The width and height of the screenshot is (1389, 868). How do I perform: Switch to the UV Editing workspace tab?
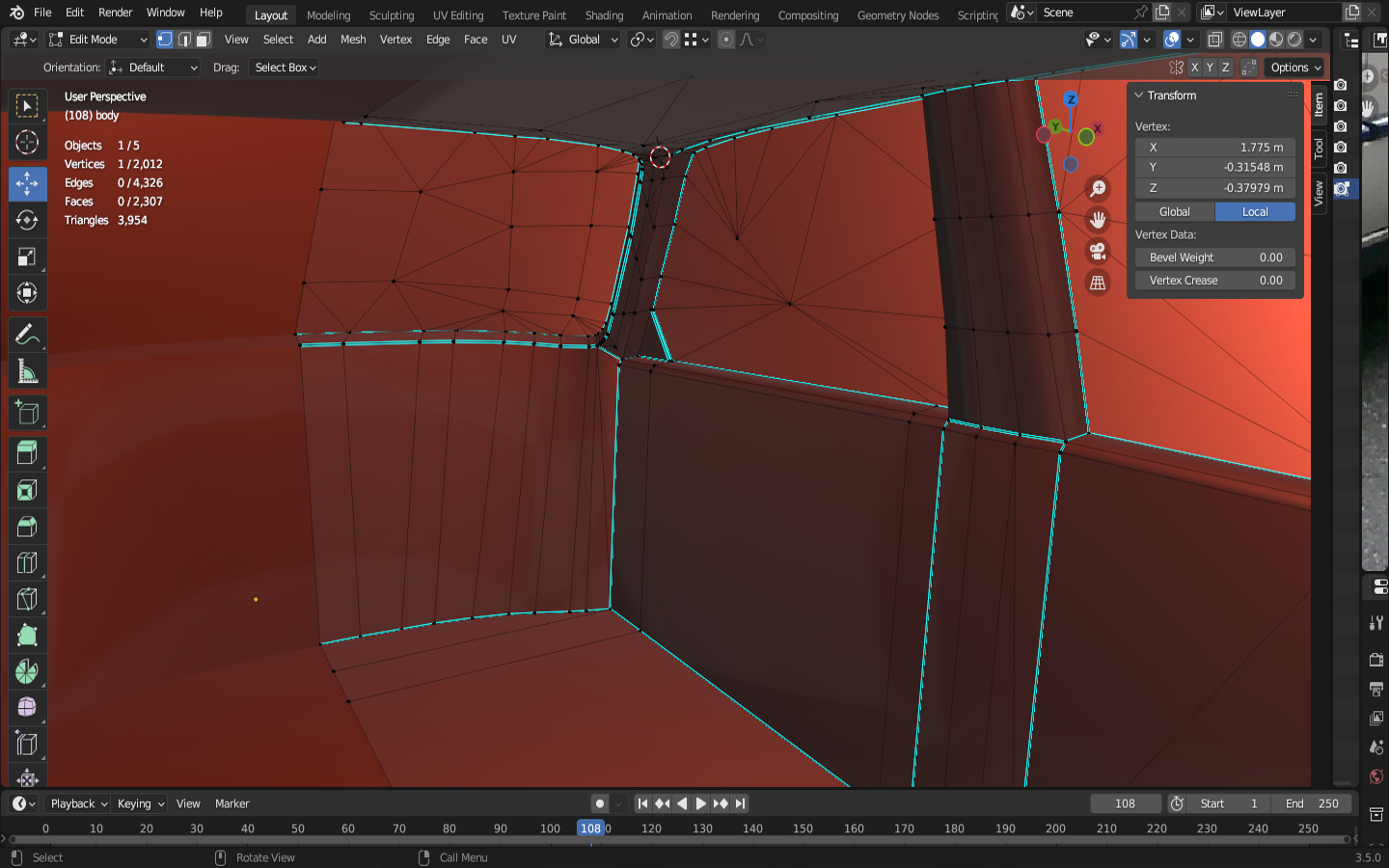coord(458,14)
